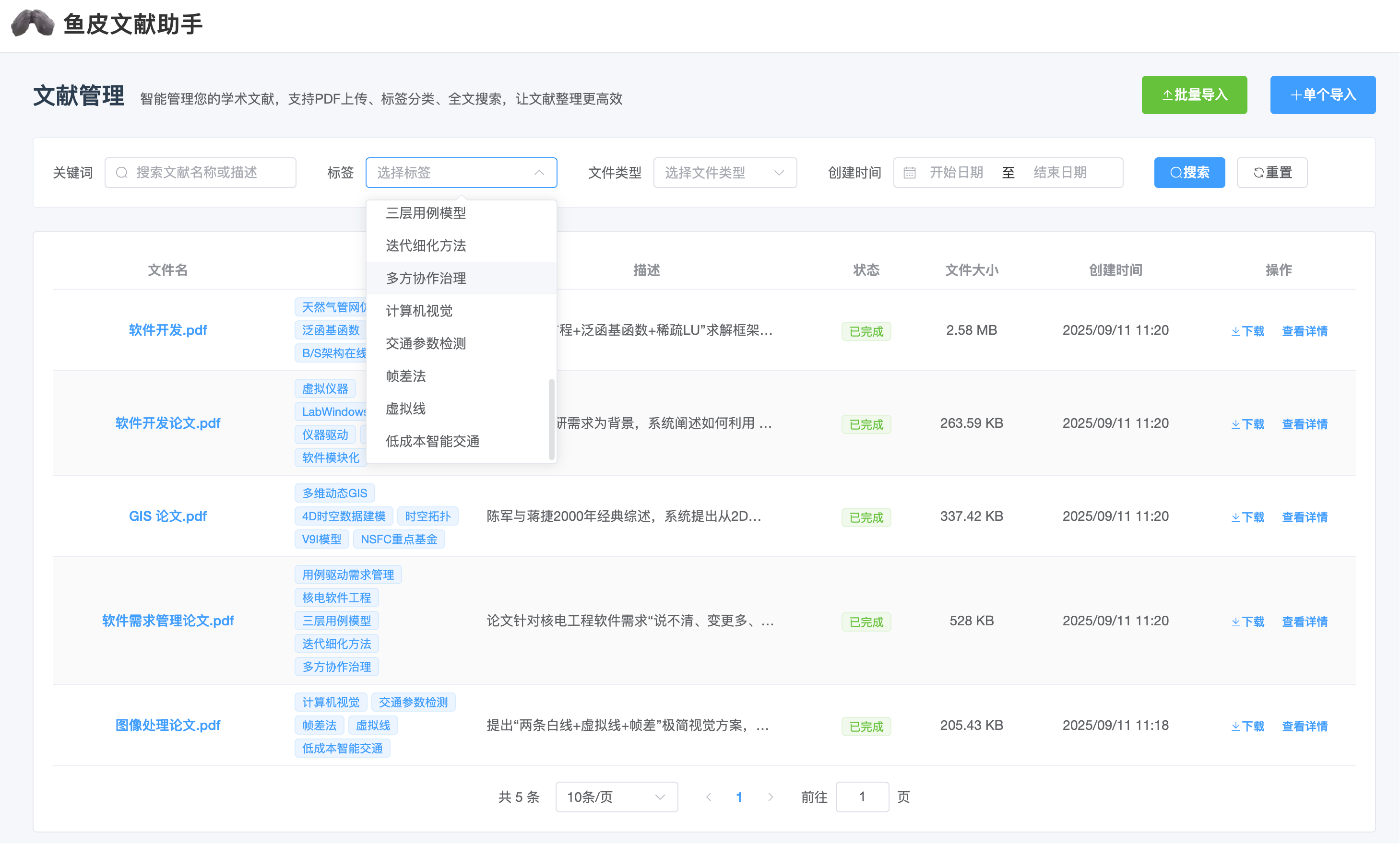Image resolution: width=1400 pixels, height=844 pixels.
Task: Open the 10条/页 page size dropdown
Action: pos(616,797)
